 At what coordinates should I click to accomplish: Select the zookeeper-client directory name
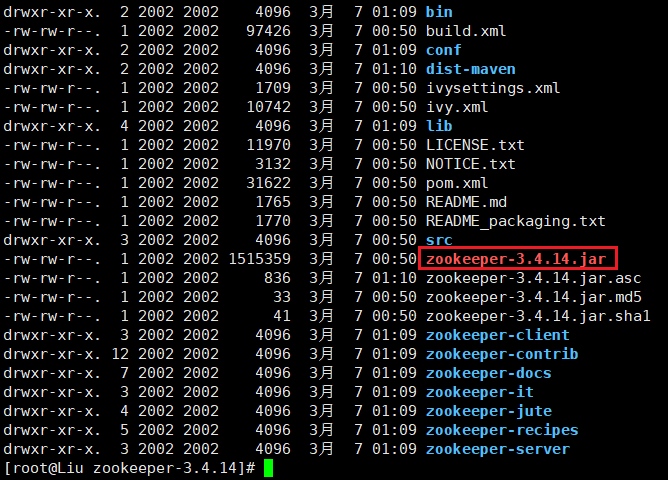(x=498, y=335)
